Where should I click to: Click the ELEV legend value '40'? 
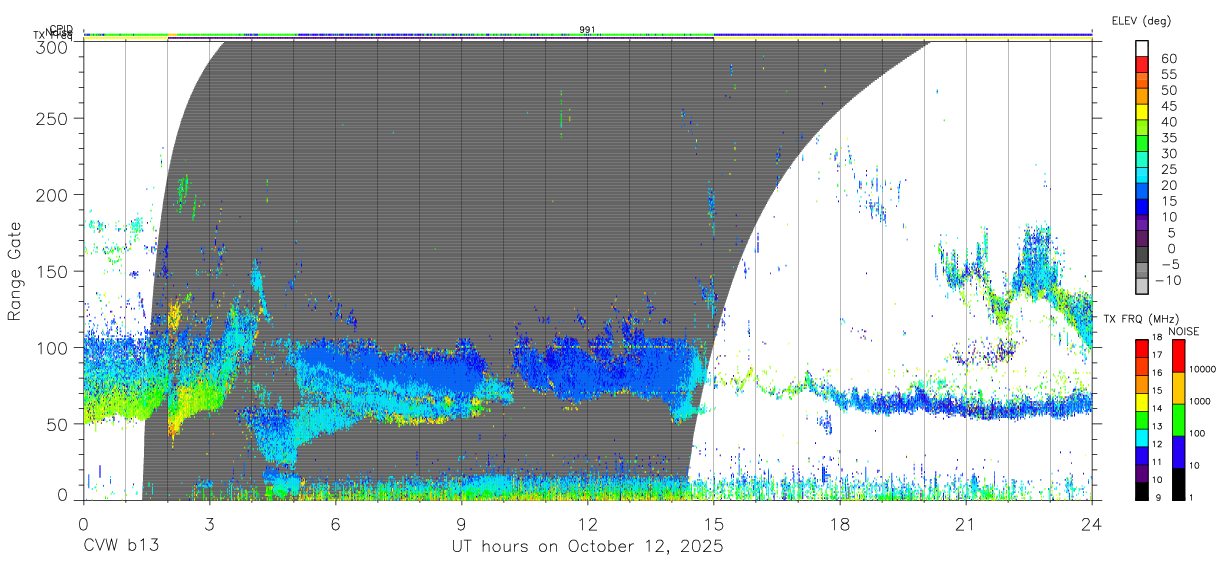pos(1168,121)
